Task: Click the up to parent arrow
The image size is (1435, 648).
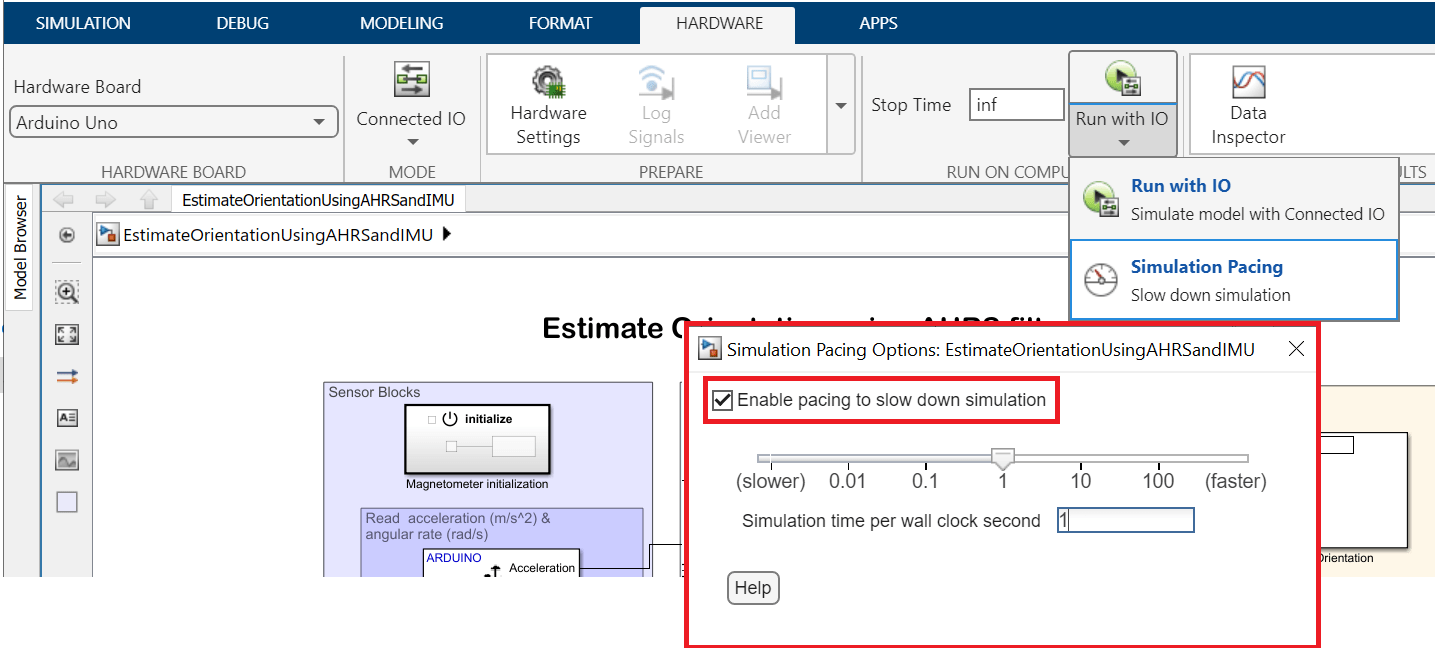Action: coord(148,199)
